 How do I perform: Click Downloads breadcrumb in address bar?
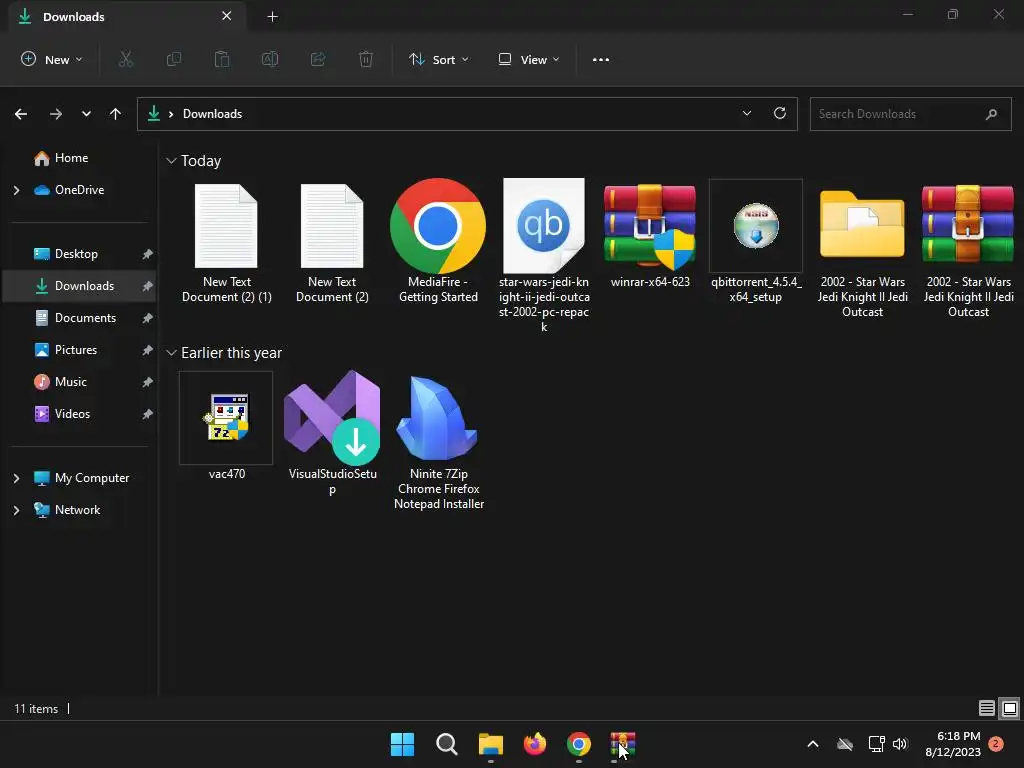point(212,114)
